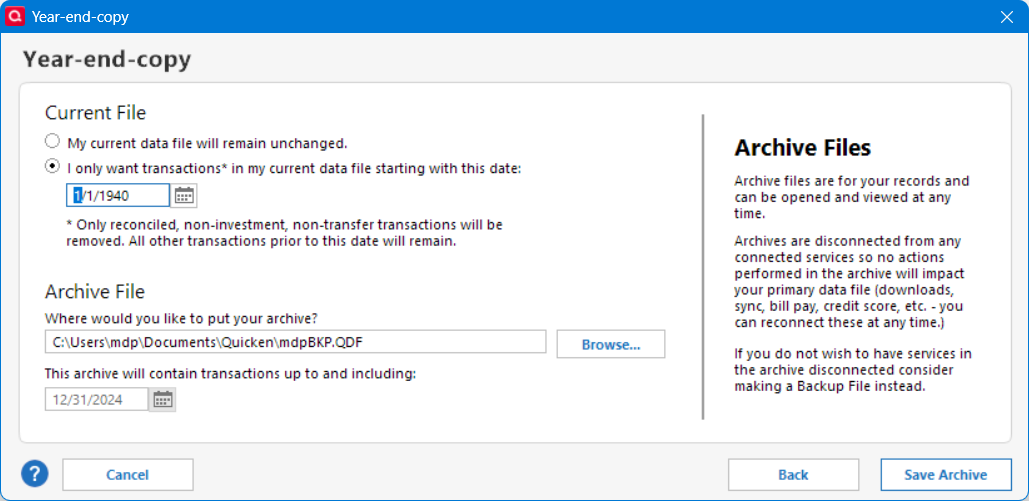
Task: Select 'I only want transactions' radio option
Action: coord(52,167)
